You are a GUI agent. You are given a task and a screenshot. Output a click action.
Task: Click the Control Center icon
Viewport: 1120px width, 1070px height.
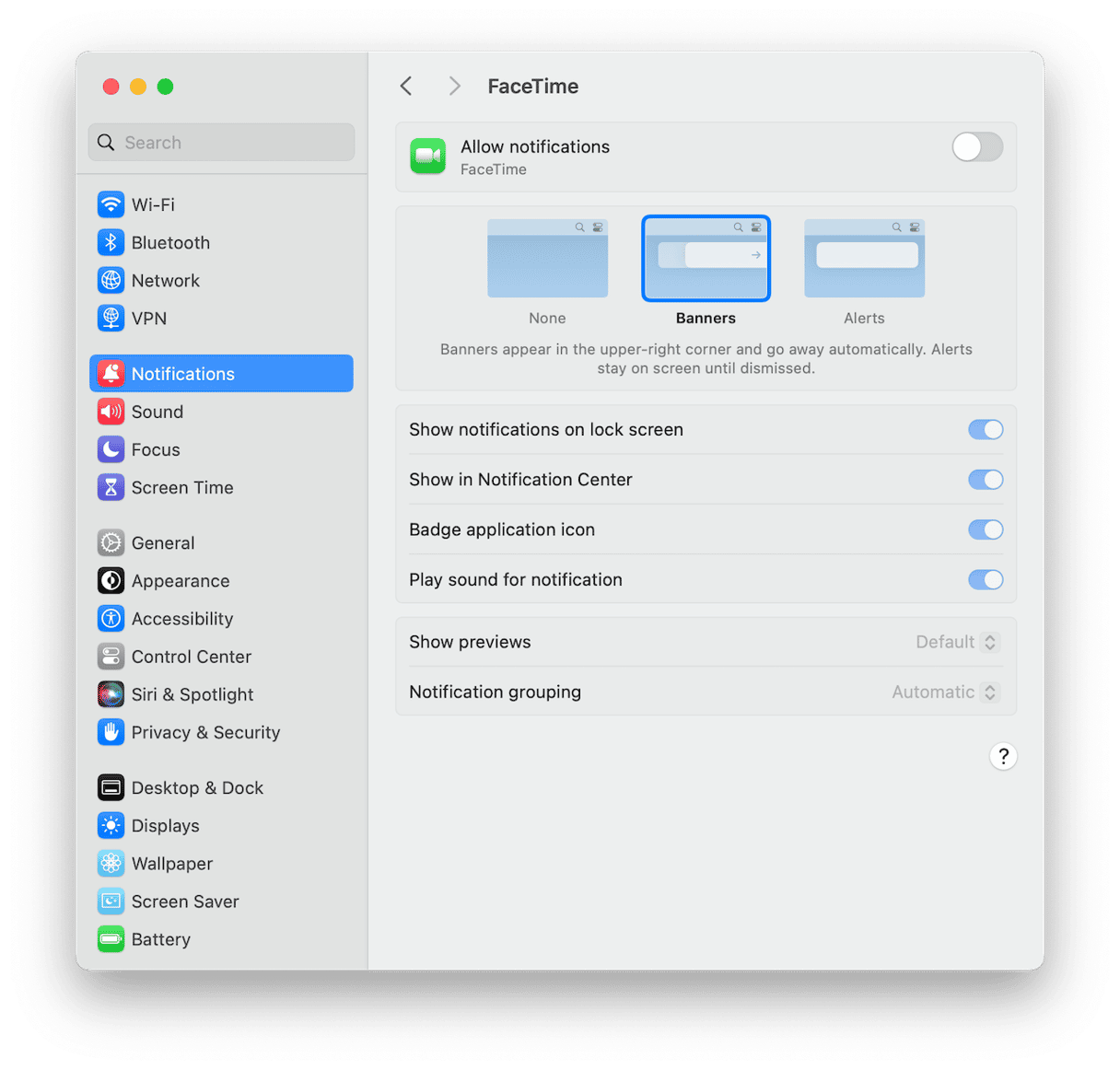click(x=111, y=657)
